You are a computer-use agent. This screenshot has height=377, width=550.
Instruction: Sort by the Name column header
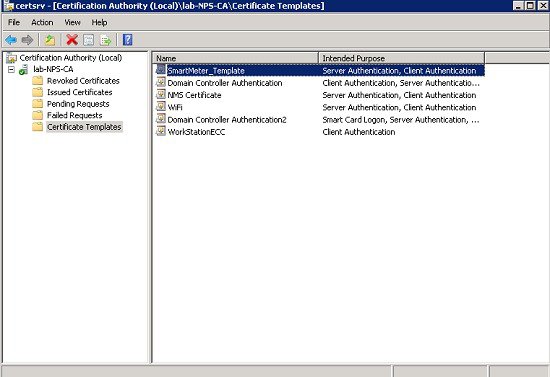235,58
